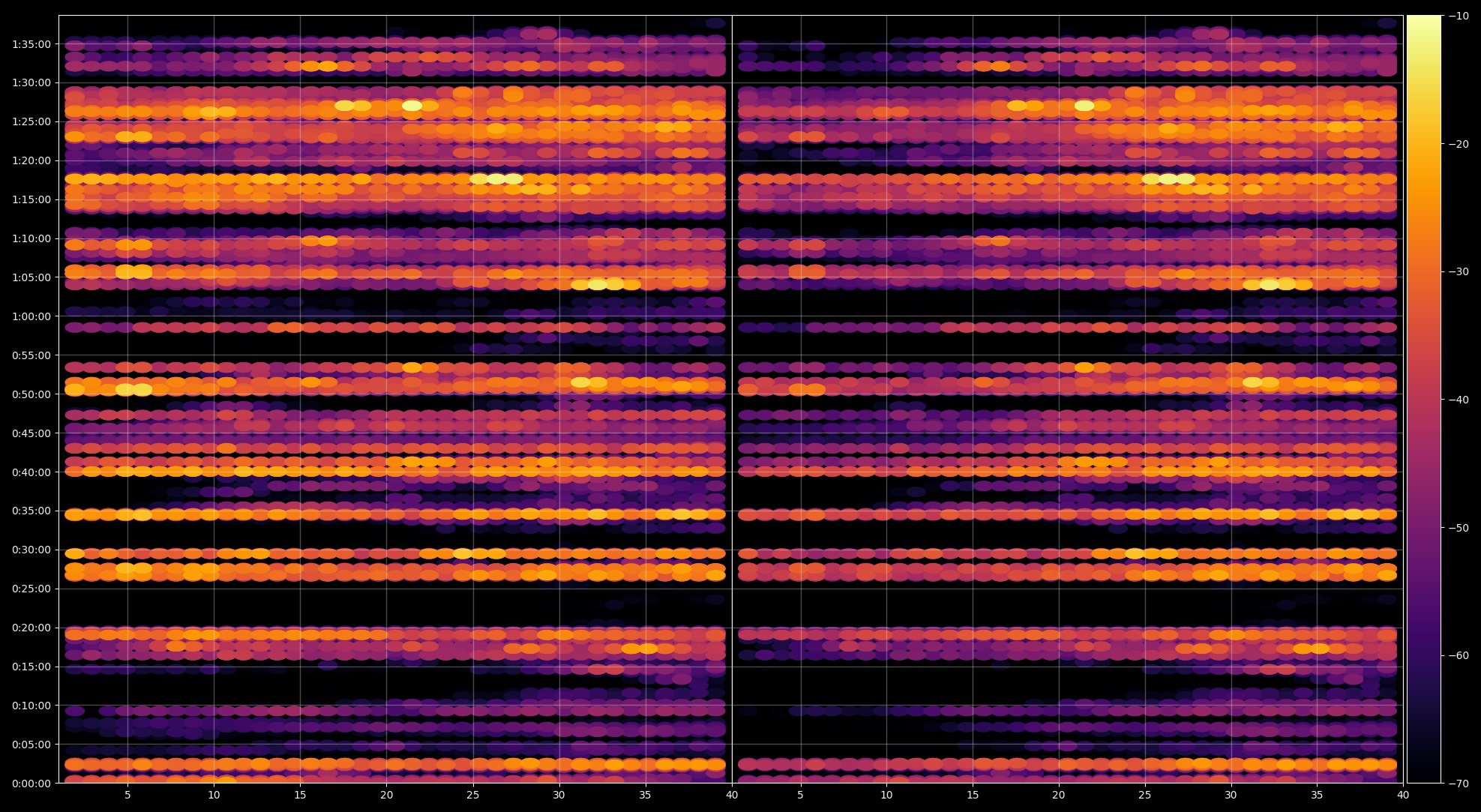Click the 0:25:00 y-axis time label
The width and height of the screenshot is (1481, 812).
click(x=31, y=589)
